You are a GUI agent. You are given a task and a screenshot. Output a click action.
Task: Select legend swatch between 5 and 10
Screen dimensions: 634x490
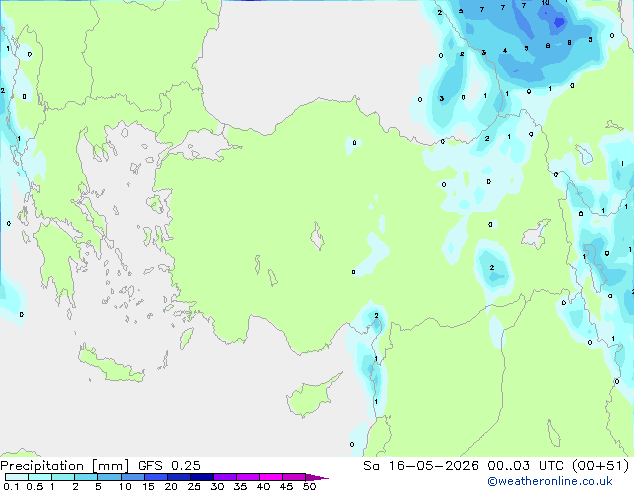tap(109, 477)
